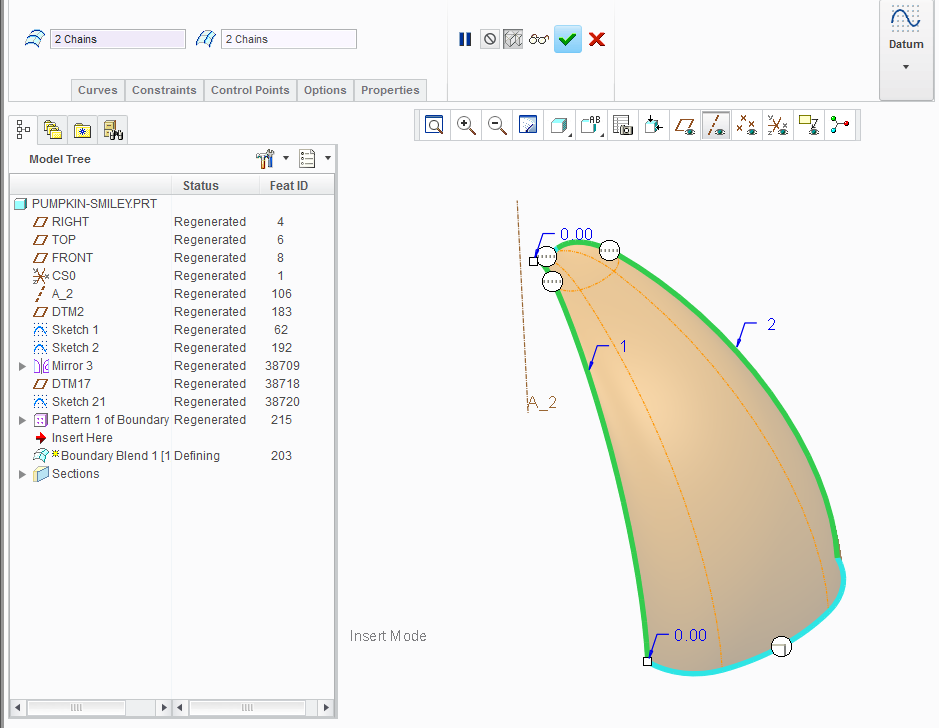Image resolution: width=939 pixels, height=728 pixels.
Task: Click the top 0.00 dimension value
Action: (x=576, y=234)
